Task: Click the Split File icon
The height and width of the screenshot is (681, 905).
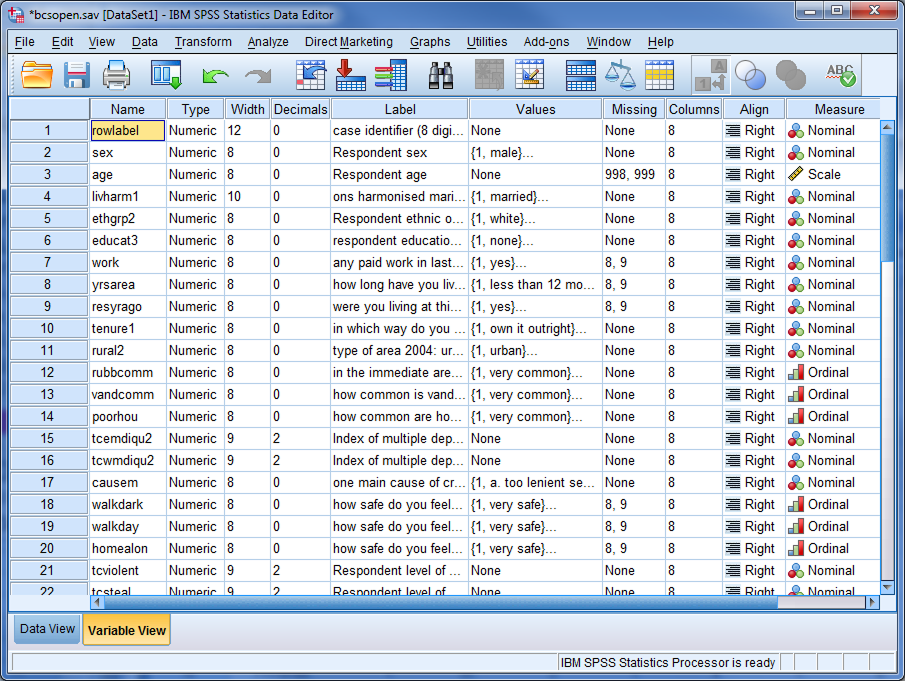Action: 581,75
